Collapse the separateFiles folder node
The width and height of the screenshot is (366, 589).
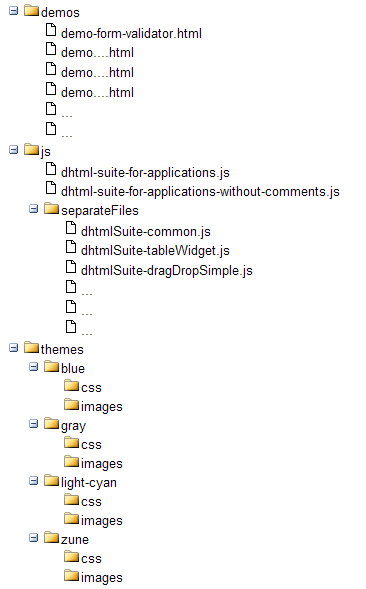[33, 208]
